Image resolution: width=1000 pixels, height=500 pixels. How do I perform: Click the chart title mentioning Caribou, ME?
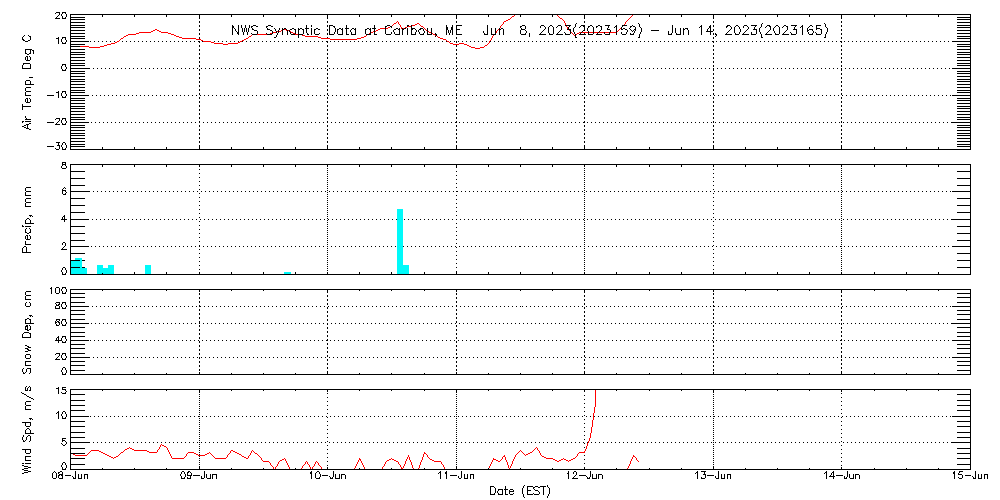(529, 30)
